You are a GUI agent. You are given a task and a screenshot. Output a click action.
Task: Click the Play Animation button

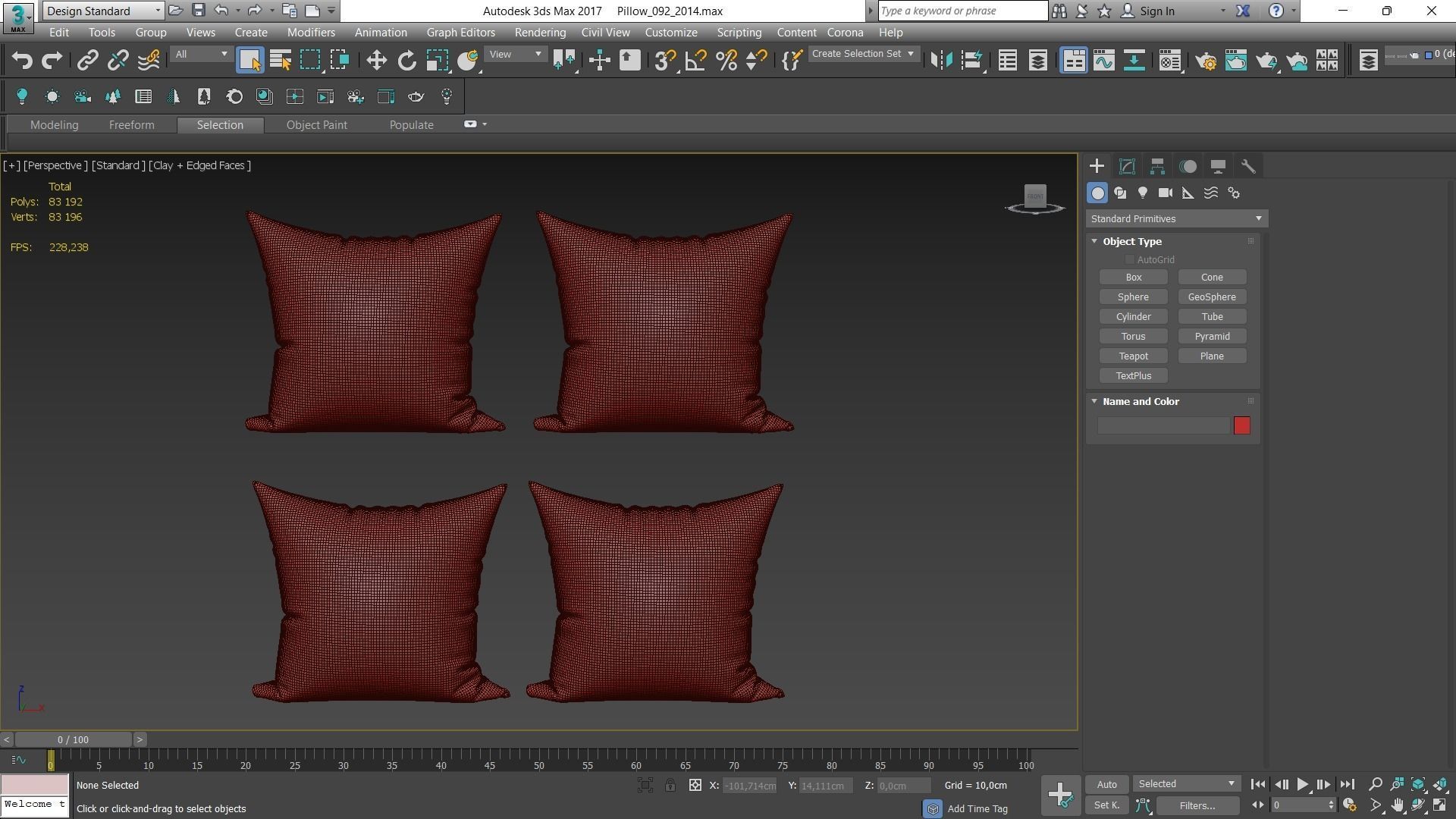(x=1302, y=785)
